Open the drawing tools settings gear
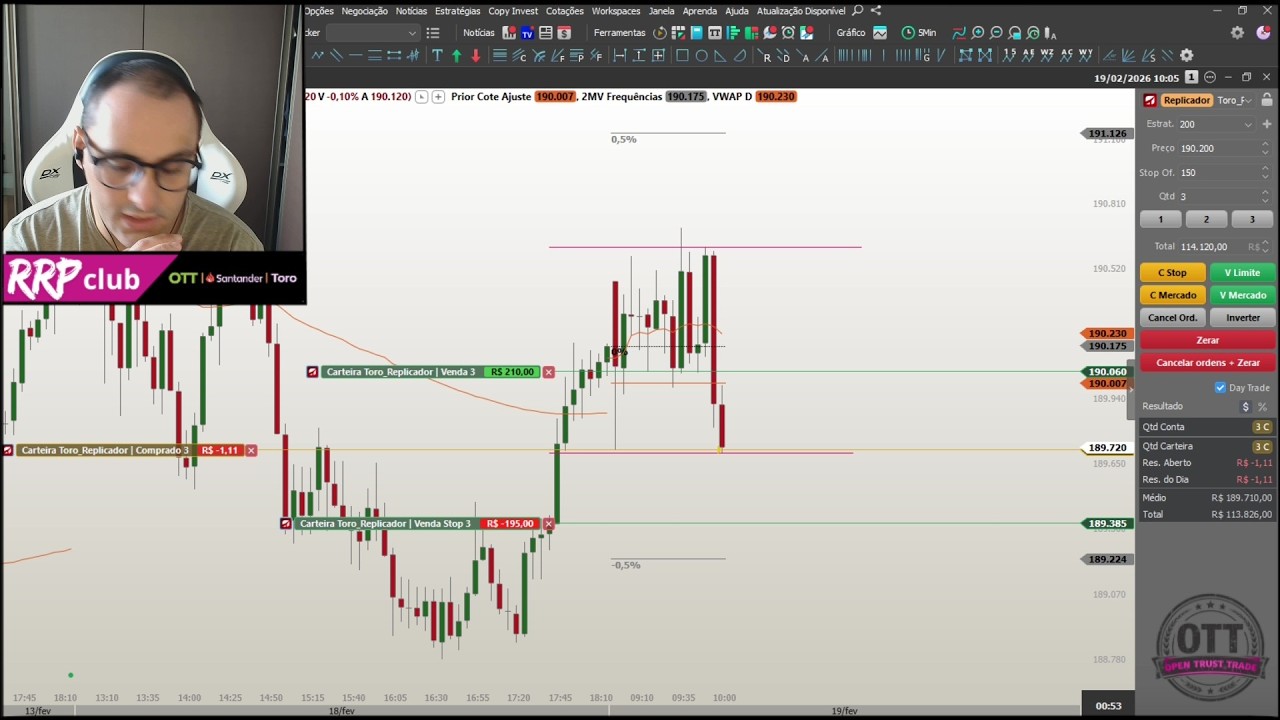Screen dimensions: 1280x720 pos(1186,56)
